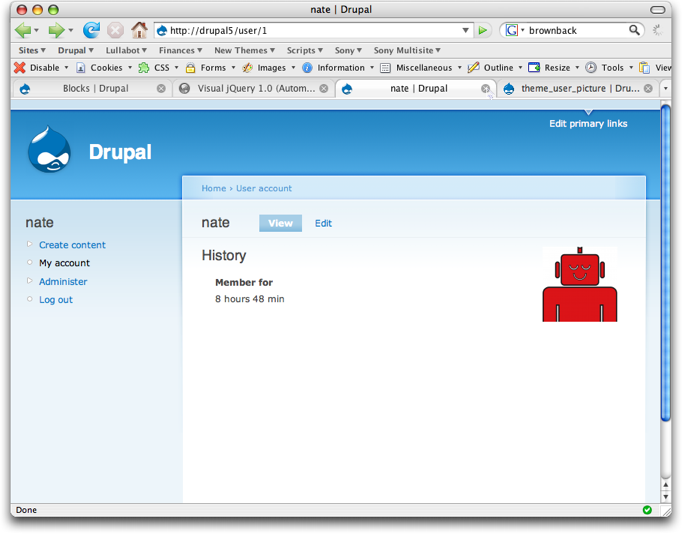Click the vertical scrollbar thumb

[666, 263]
